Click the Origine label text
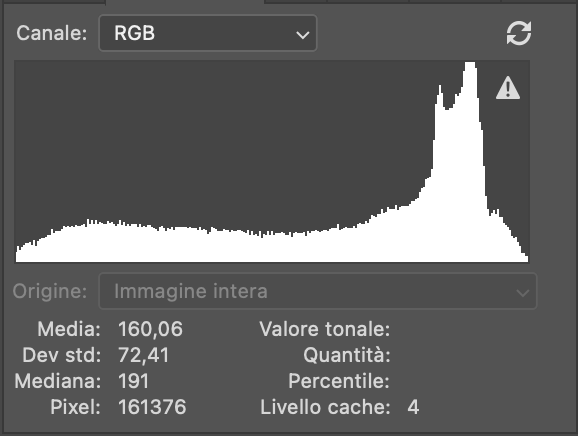This screenshot has height=436, width=578. [x=50, y=291]
